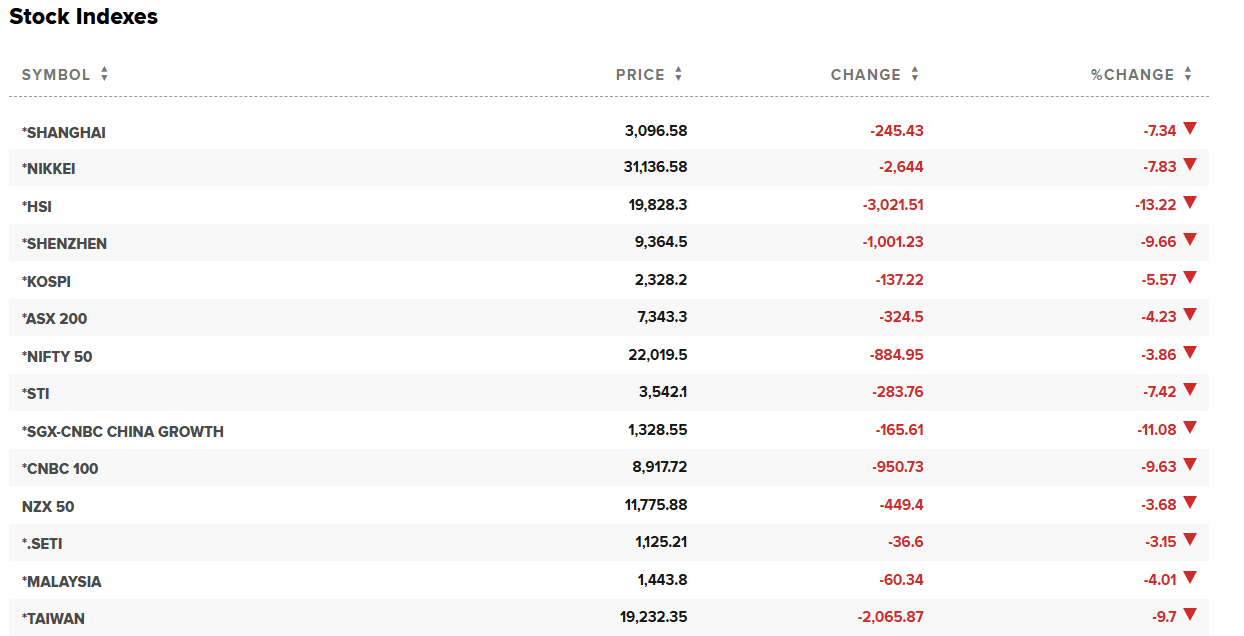Click down arrow indicator for Taiwan
This screenshot has width=1244, height=636.
pos(1189,614)
